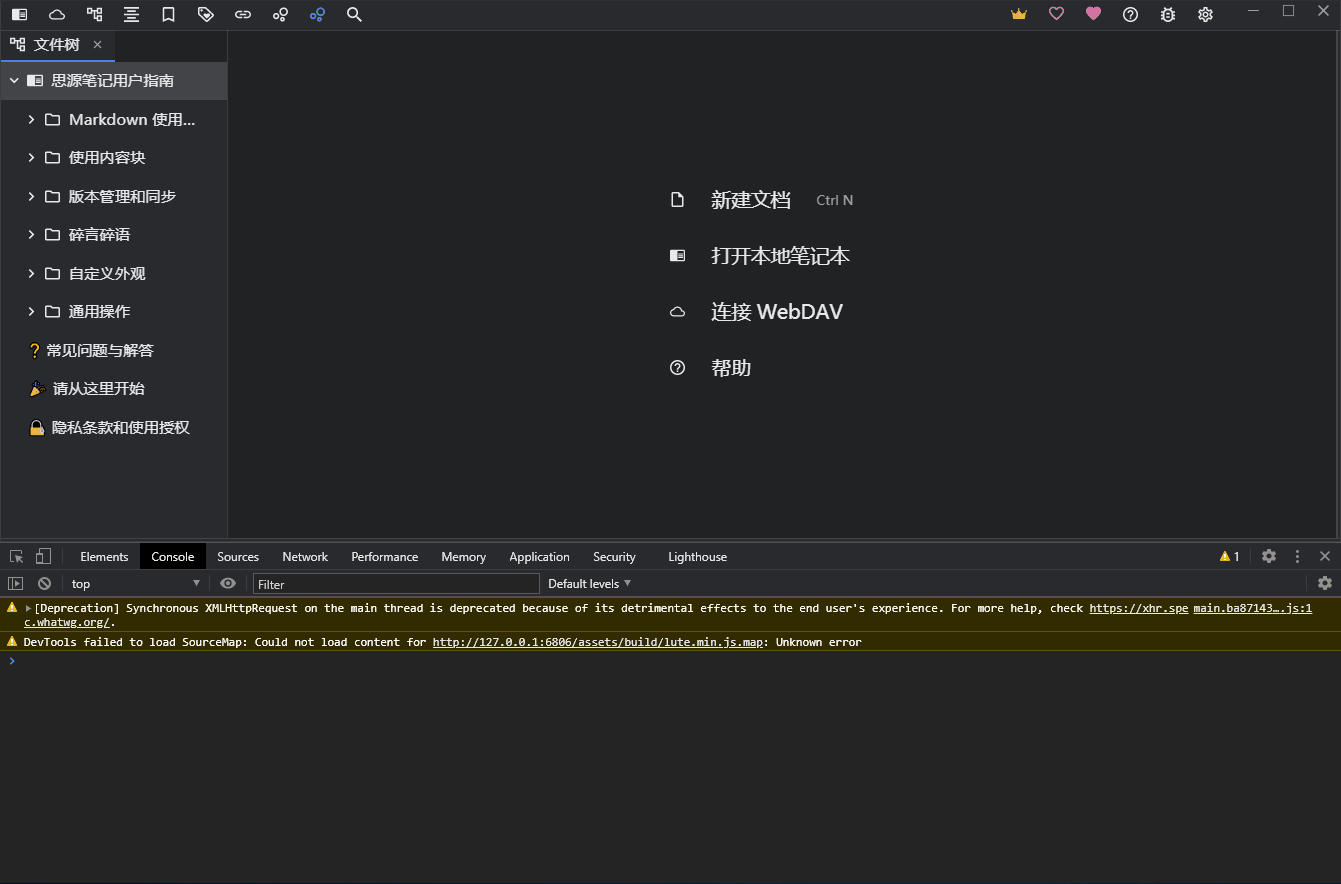
Task: Open the backlinks link icon
Action: (x=243, y=15)
